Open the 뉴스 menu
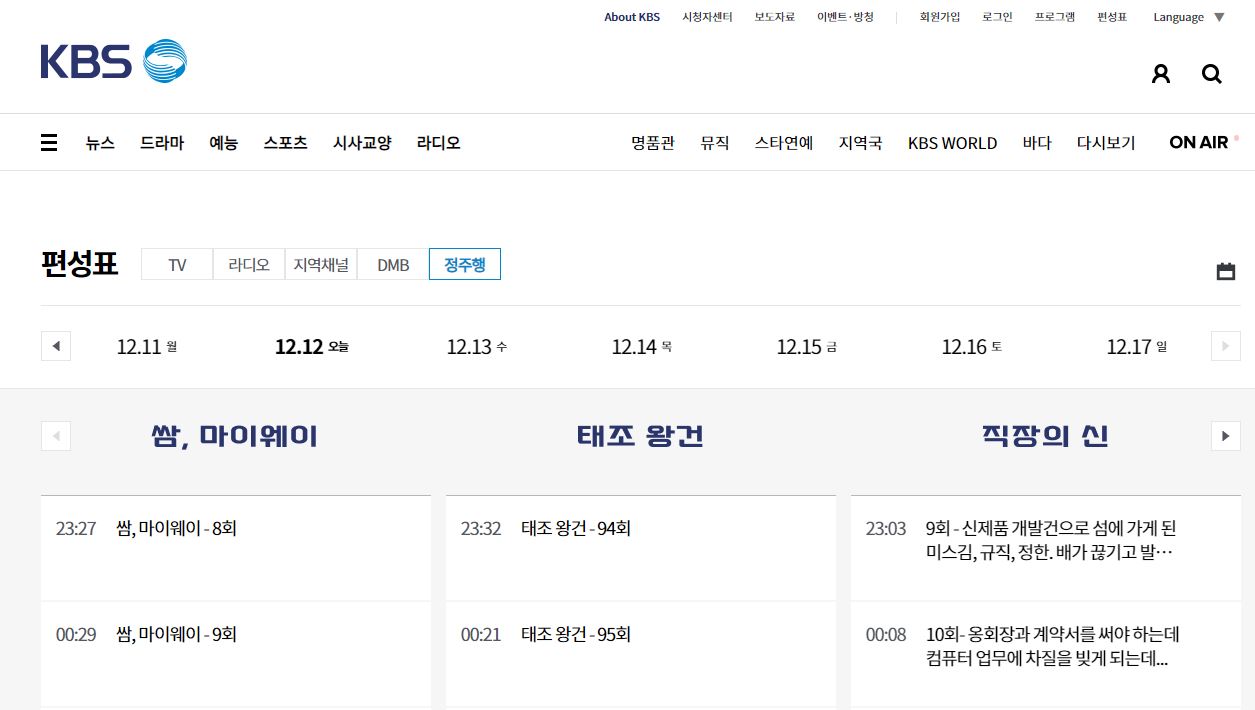 pyautogui.click(x=100, y=143)
